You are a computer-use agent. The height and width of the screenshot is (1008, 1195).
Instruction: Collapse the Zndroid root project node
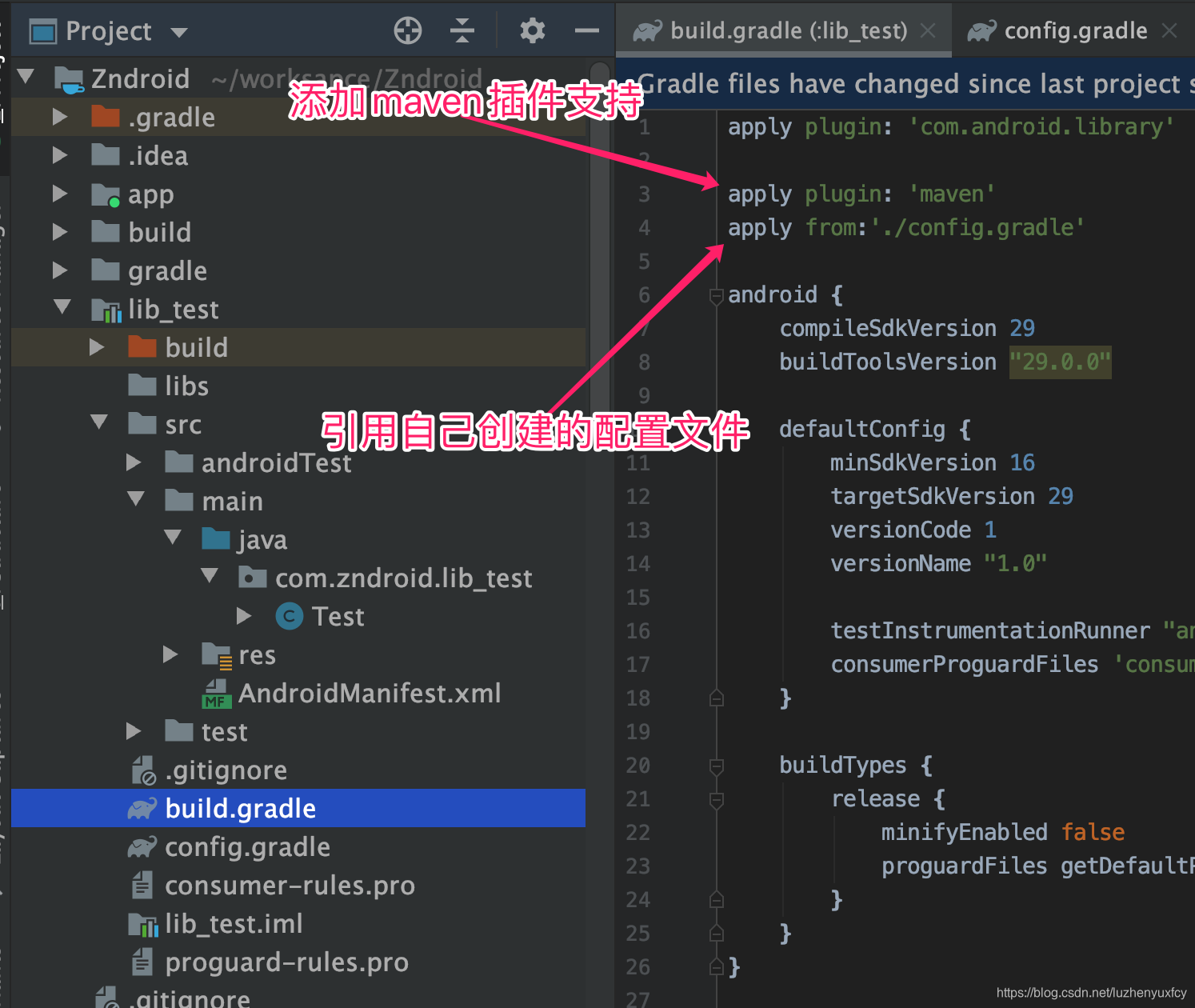pos(26,77)
